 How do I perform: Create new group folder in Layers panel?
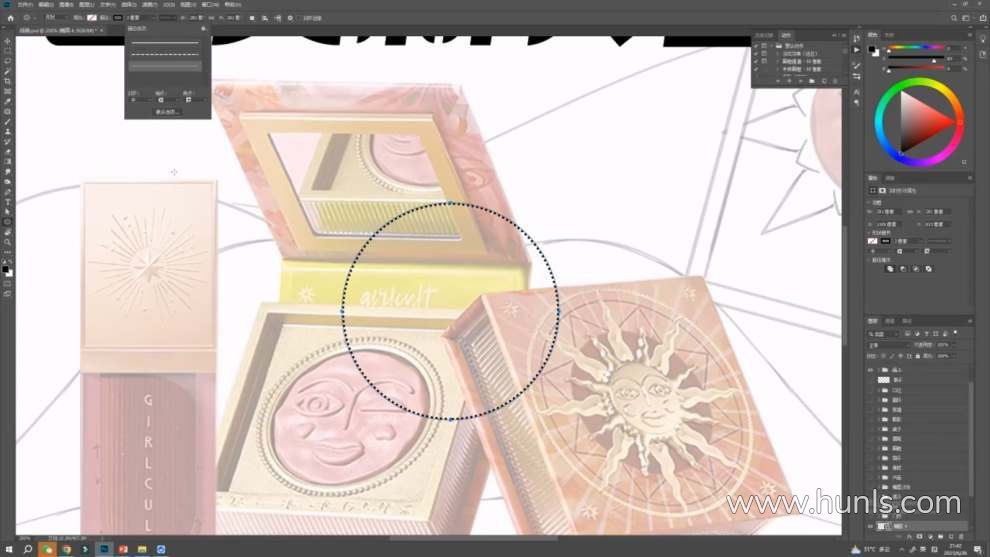941,537
